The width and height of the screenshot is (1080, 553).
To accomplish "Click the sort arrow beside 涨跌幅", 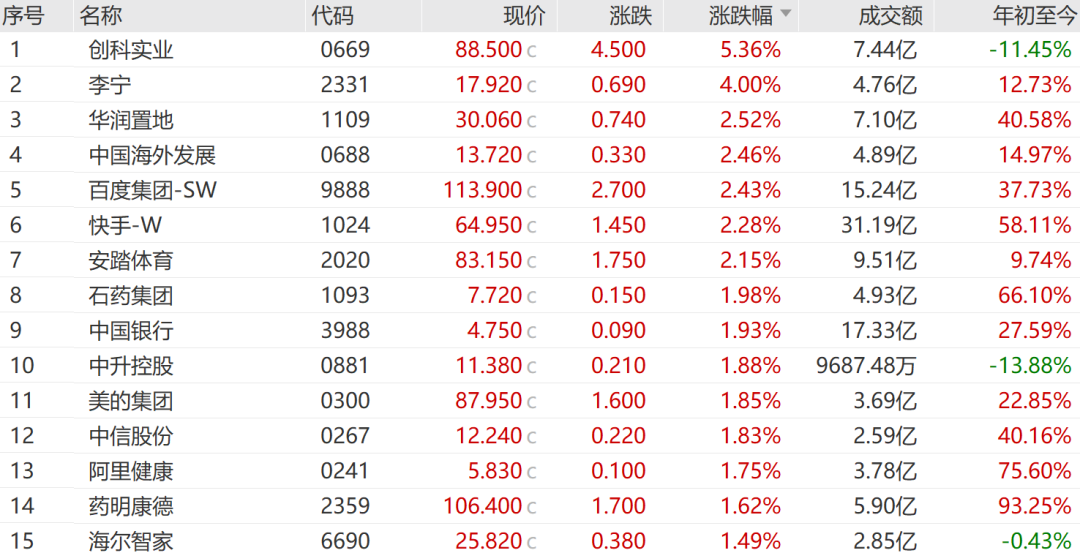I will pyautogui.click(x=786, y=14).
